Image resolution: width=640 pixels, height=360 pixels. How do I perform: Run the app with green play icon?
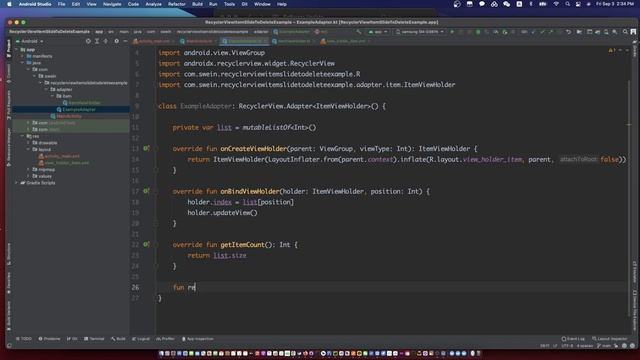point(452,32)
